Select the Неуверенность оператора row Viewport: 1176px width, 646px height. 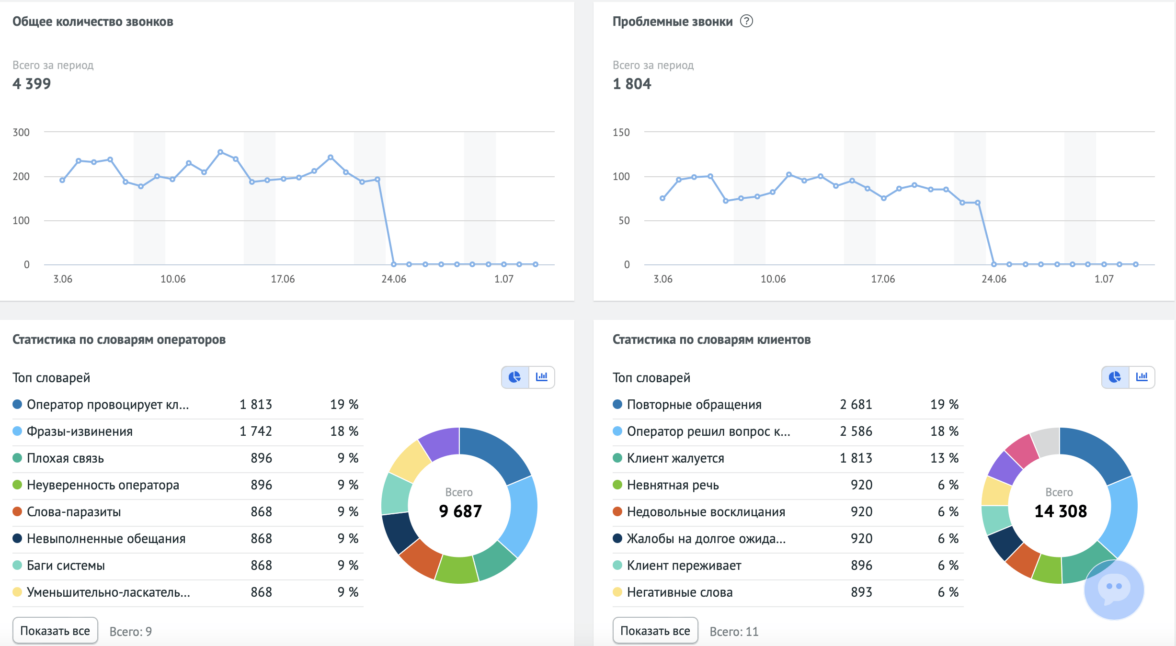click(103, 485)
